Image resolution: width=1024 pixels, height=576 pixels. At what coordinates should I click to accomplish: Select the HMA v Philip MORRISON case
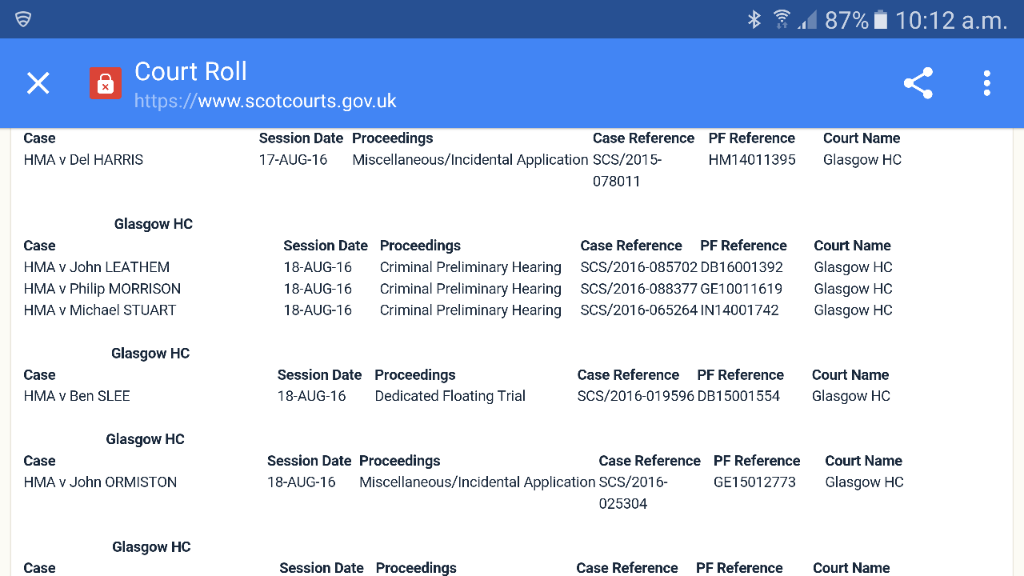coord(102,289)
